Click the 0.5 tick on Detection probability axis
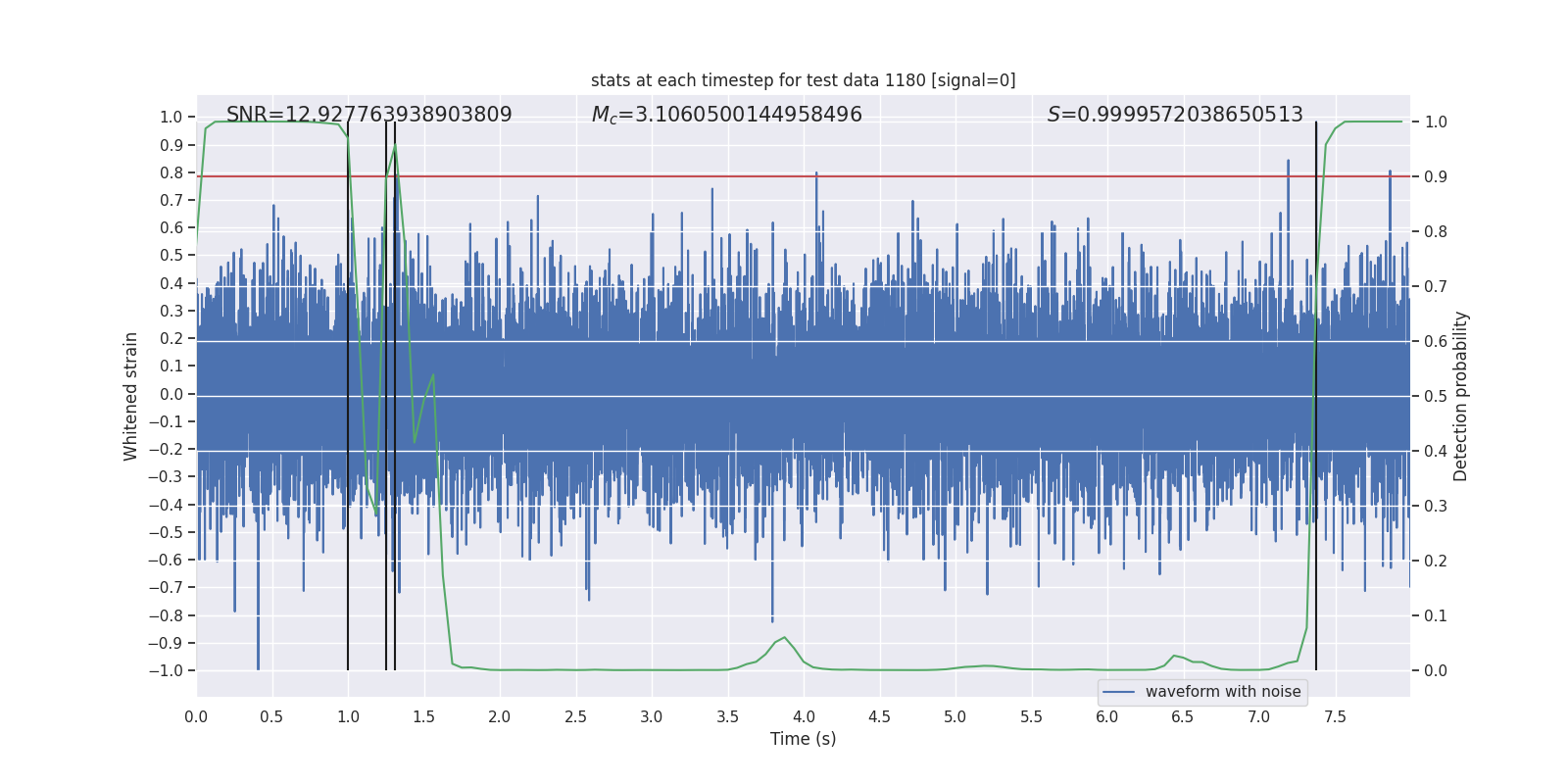The height and width of the screenshot is (784, 1568). (x=1436, y=397)
